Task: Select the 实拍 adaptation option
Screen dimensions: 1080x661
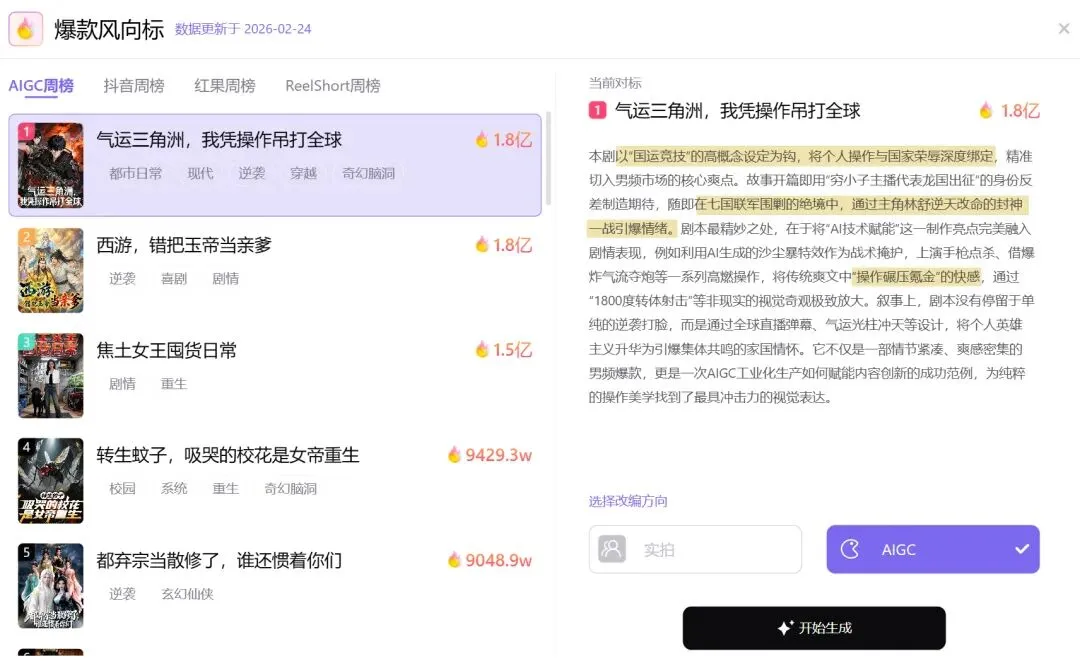Action: 695,549
